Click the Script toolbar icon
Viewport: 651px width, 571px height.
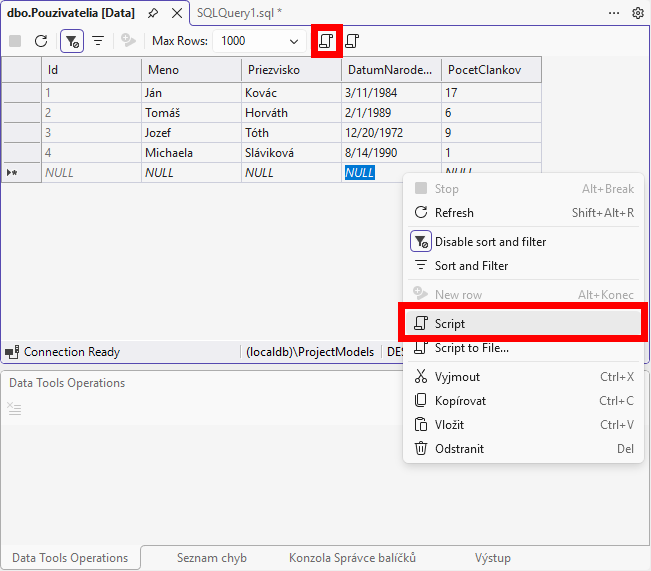(x=326, y=41)
